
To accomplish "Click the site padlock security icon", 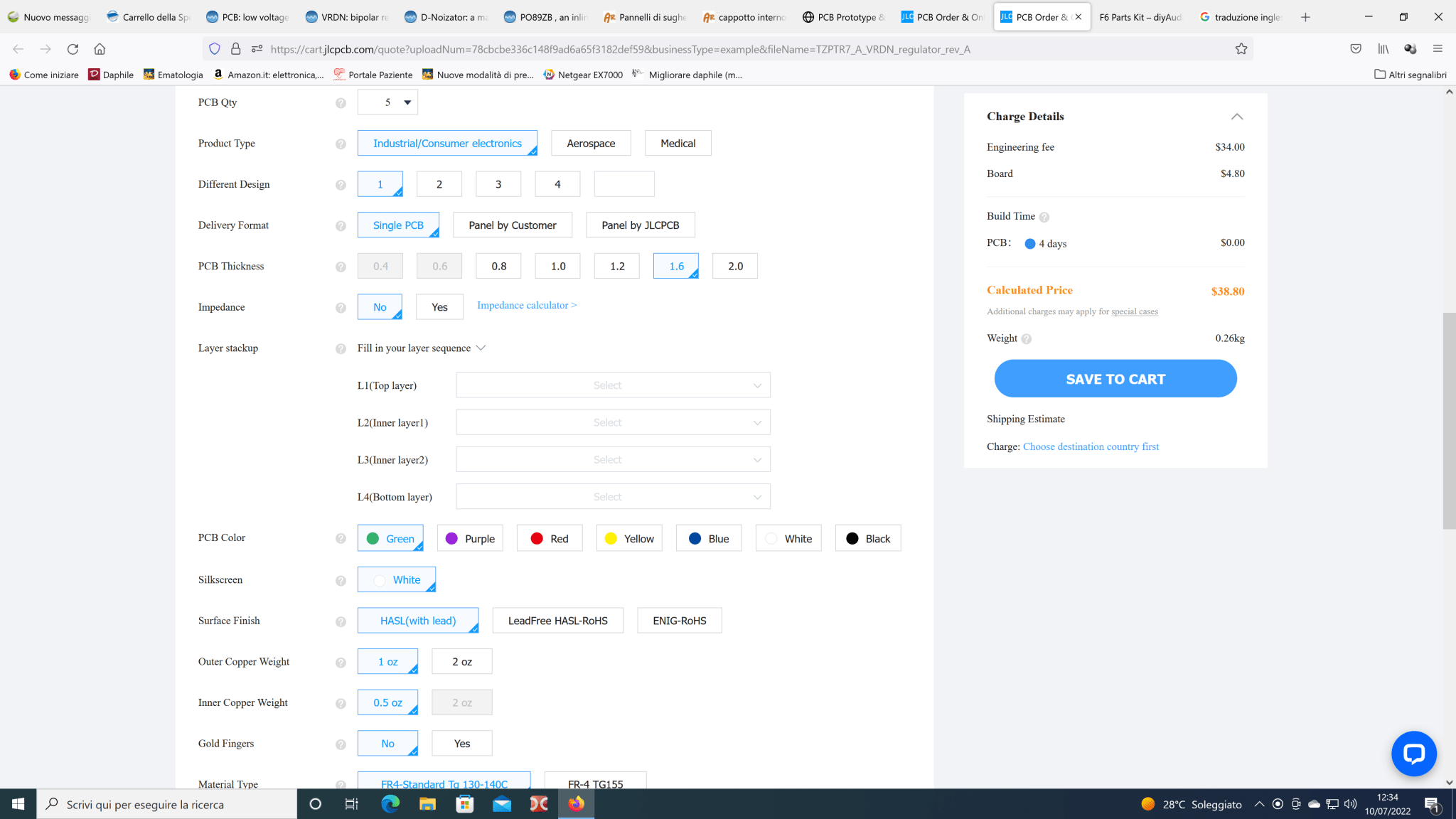I will 235,49.
